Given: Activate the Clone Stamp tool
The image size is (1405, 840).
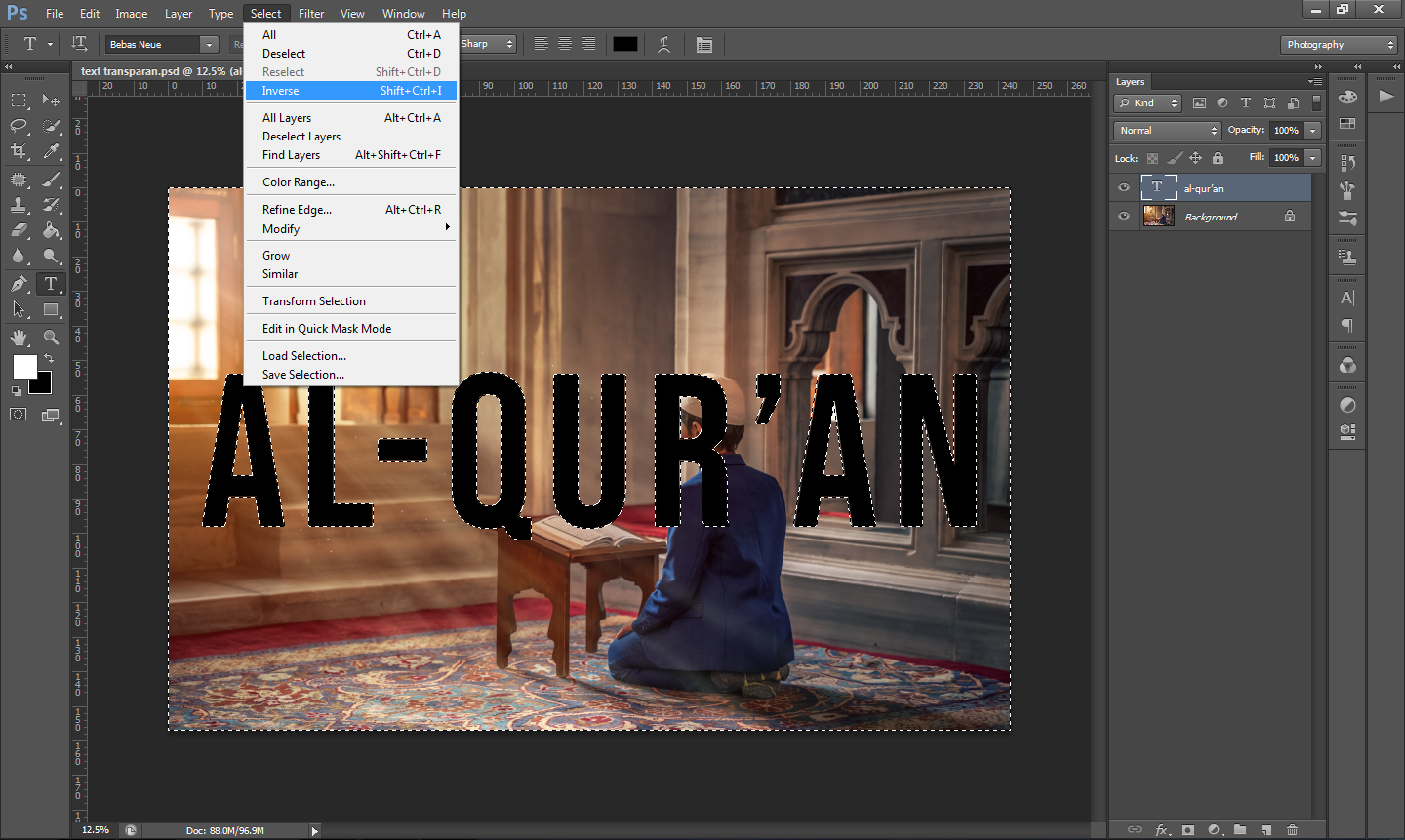Looking at the screenshot, I should click(19, 205).
